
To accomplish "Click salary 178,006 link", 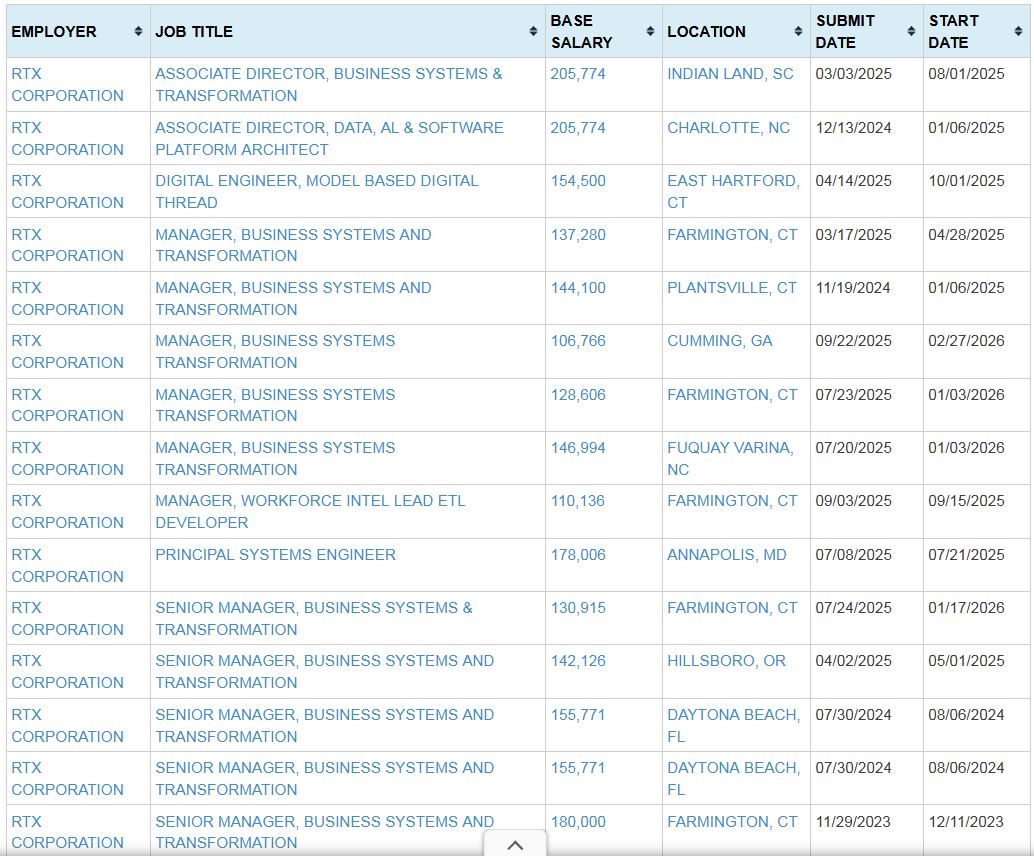I will coord(578,555).
